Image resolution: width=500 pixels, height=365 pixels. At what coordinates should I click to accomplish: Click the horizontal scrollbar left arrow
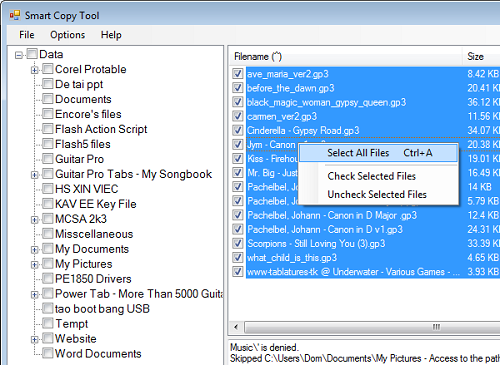point(236,327)
